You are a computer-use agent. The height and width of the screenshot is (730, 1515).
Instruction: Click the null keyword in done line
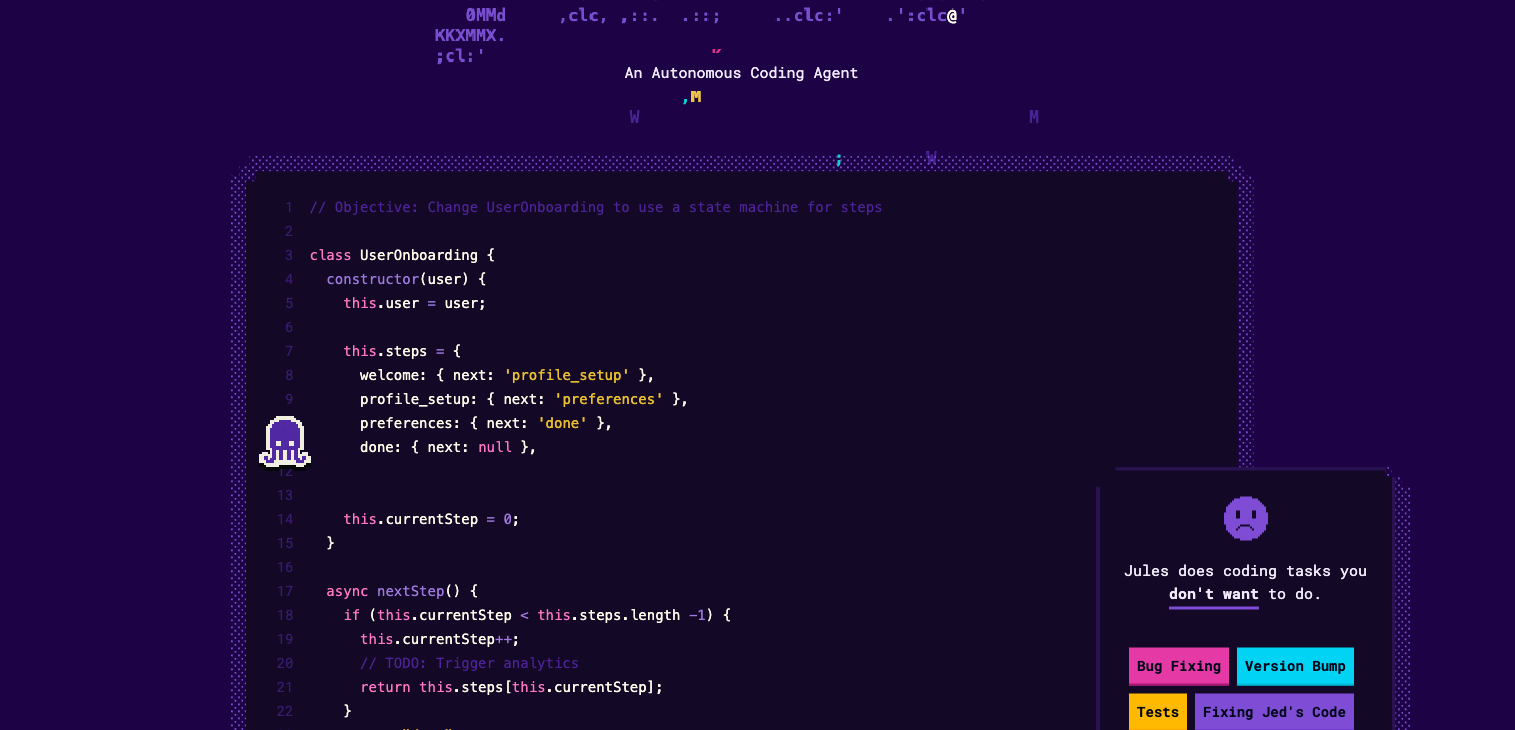click(x=495, y=447)
